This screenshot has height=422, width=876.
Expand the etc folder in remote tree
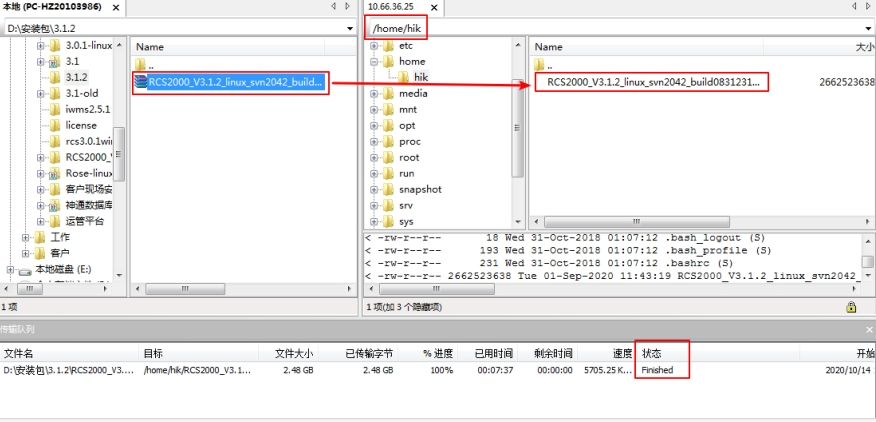(x=374, y=46)
